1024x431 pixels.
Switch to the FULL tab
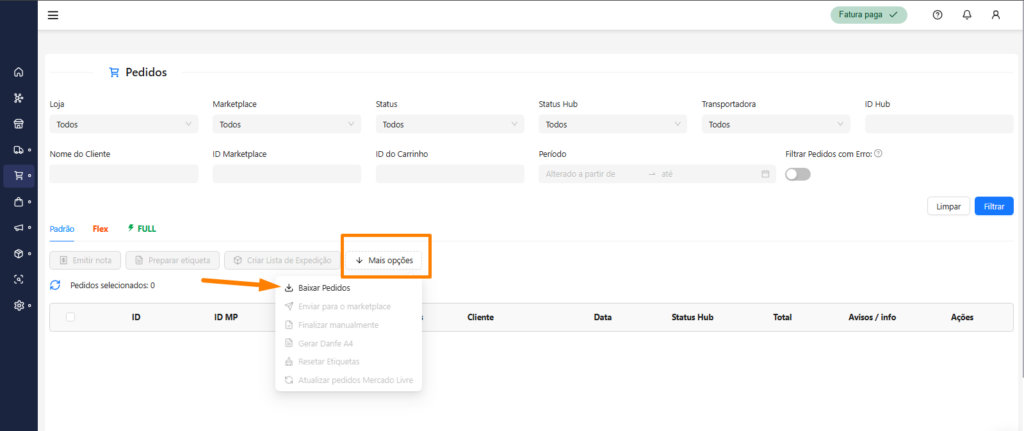pos(142,229)
